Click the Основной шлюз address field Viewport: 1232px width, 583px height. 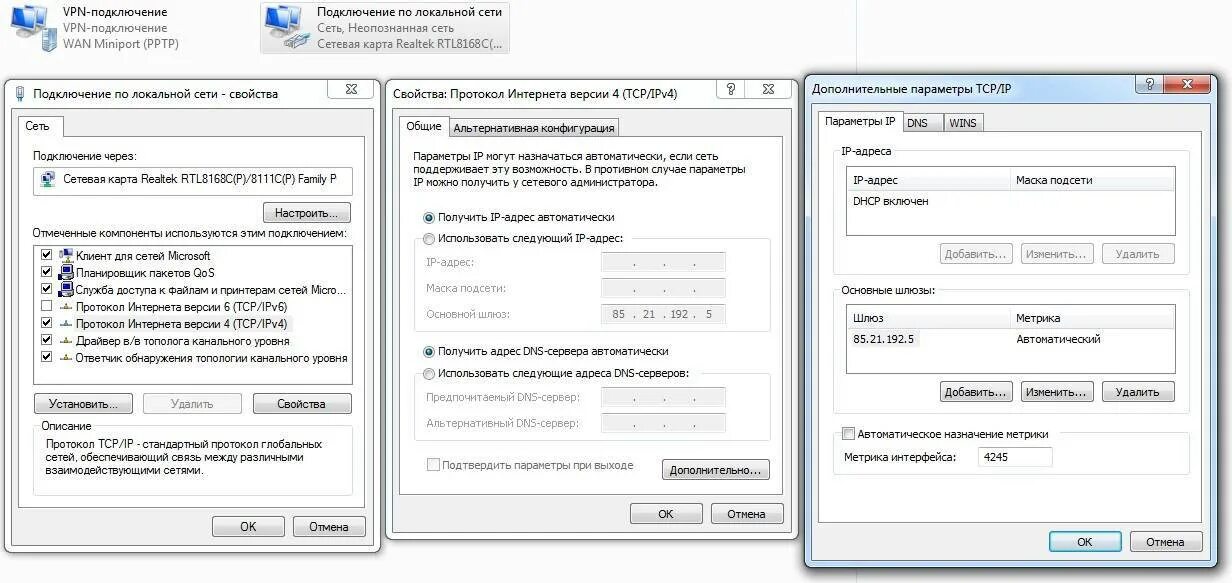663,314
